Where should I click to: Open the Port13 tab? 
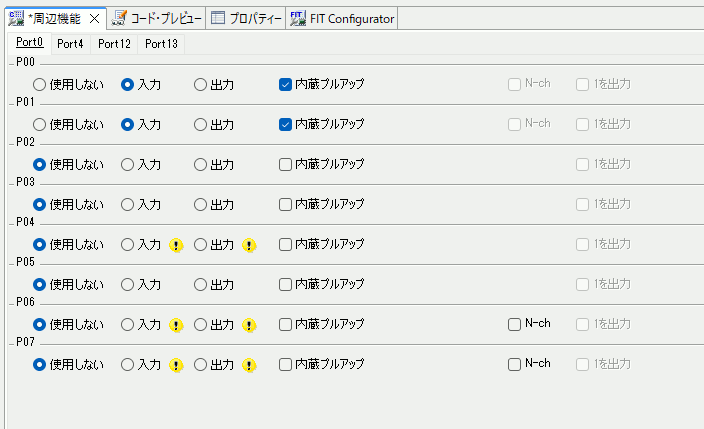tap(160, 44)
